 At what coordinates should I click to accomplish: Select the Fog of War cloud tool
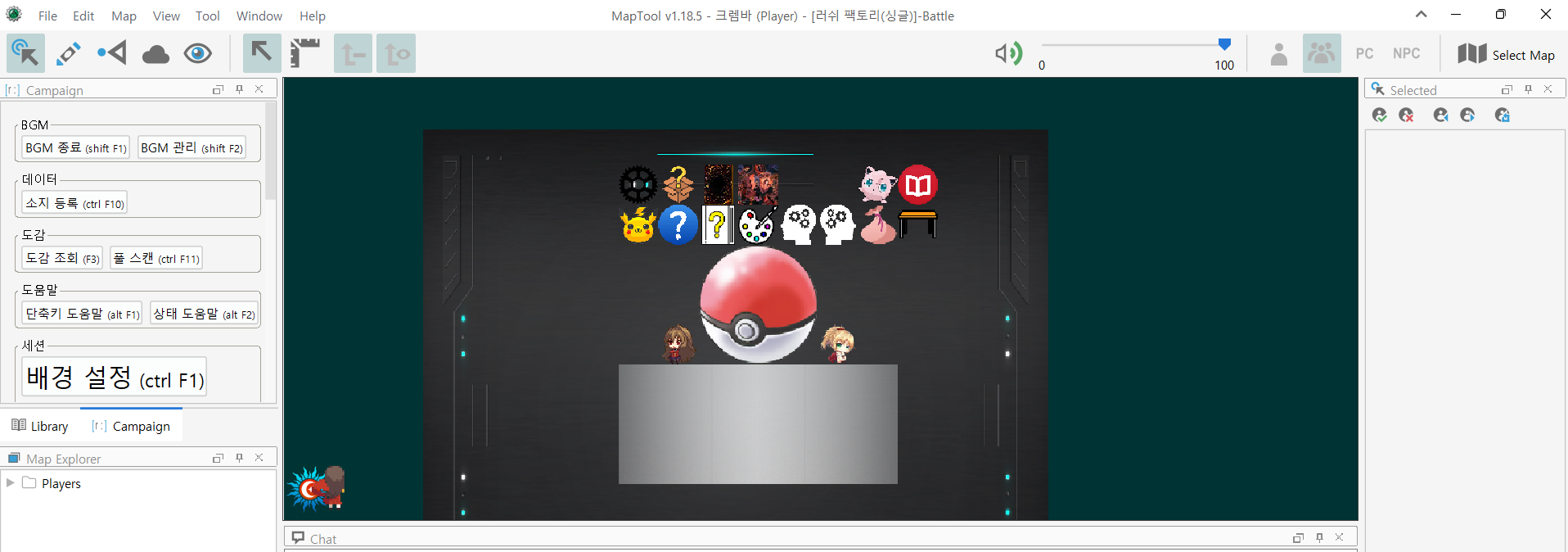pyautogui.click(x=155, y=54)
